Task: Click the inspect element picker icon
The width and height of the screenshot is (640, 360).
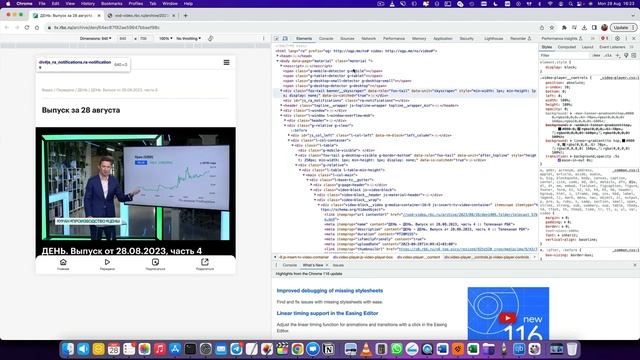Action: (x=276, y=38)
